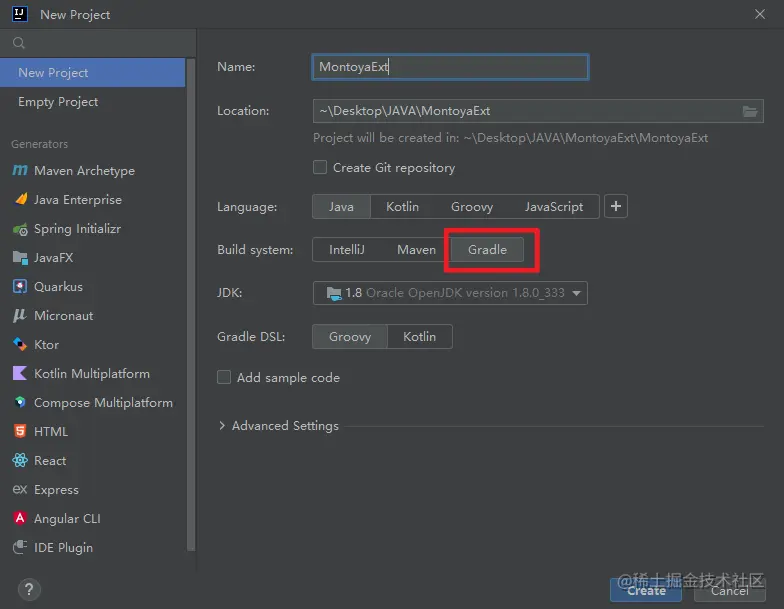Screen dimensions: 784x609
Task: Set Gradle DSL to Kotlin
Action: click(420, 336)
